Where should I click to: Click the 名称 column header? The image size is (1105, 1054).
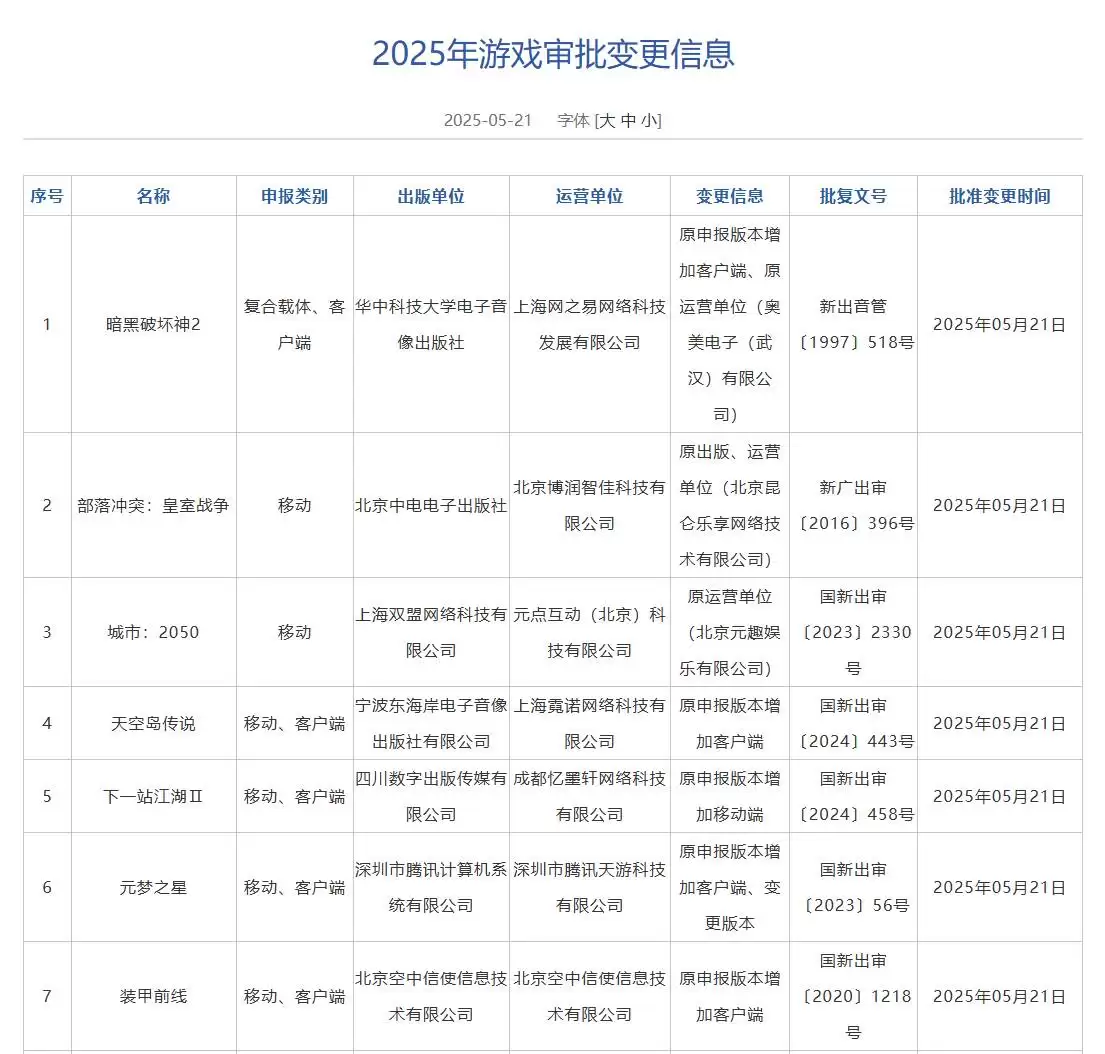[153, 196]
